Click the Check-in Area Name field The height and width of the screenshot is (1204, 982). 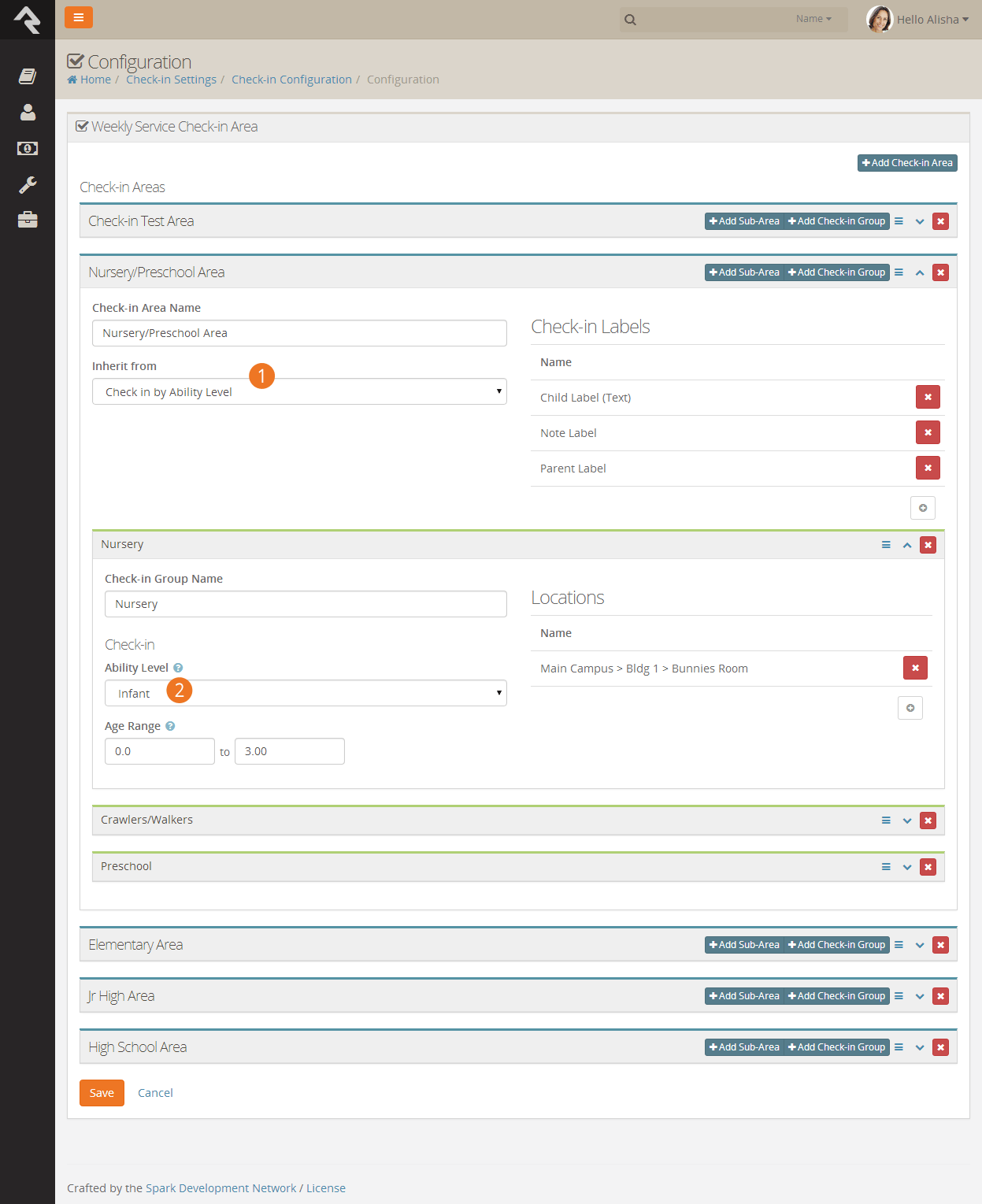coord(299,333)
